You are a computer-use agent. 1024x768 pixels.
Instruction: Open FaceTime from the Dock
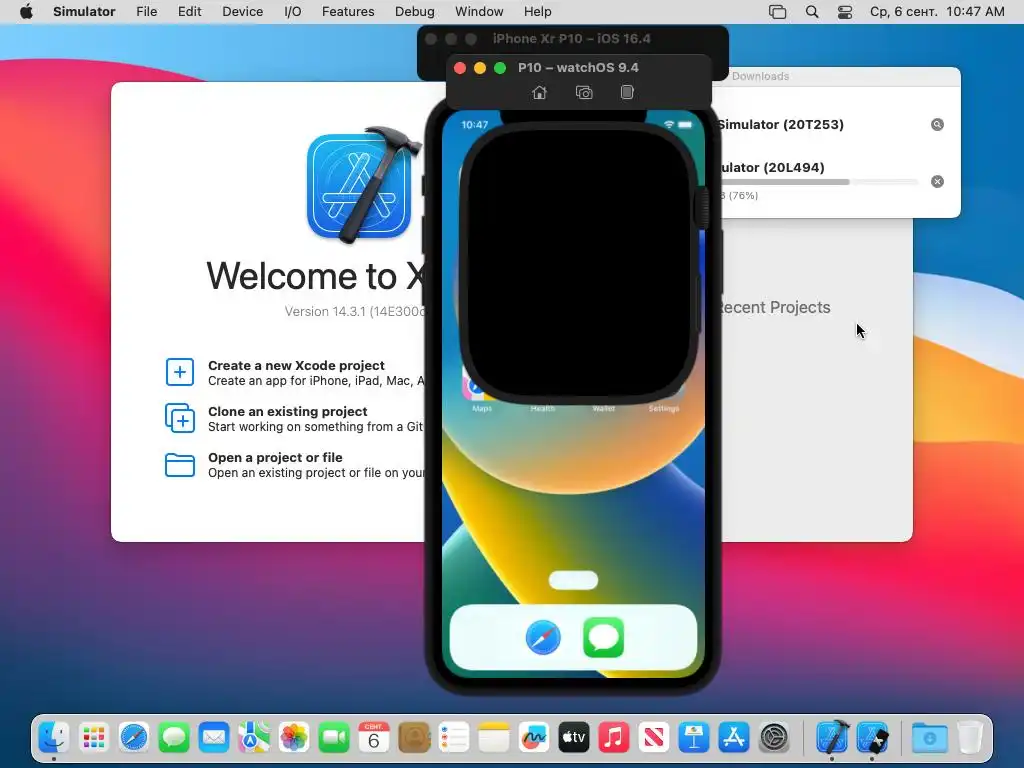click(x=334, y=738)
